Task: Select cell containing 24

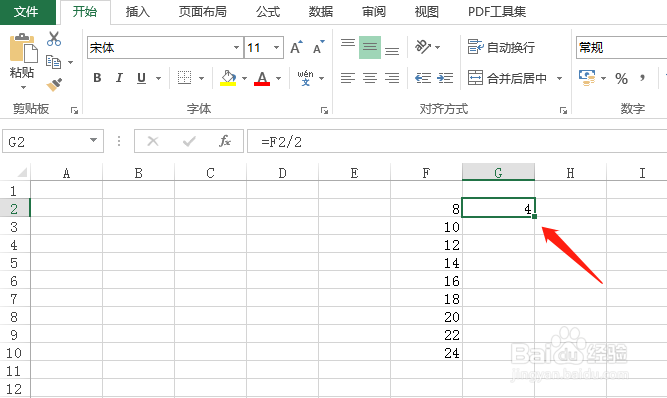Action: point(426,353)
